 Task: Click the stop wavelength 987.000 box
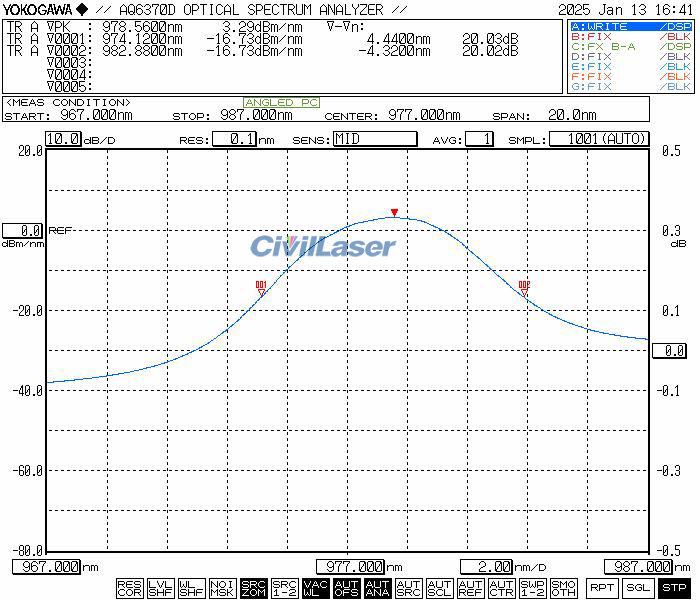[x=638, y=567]
